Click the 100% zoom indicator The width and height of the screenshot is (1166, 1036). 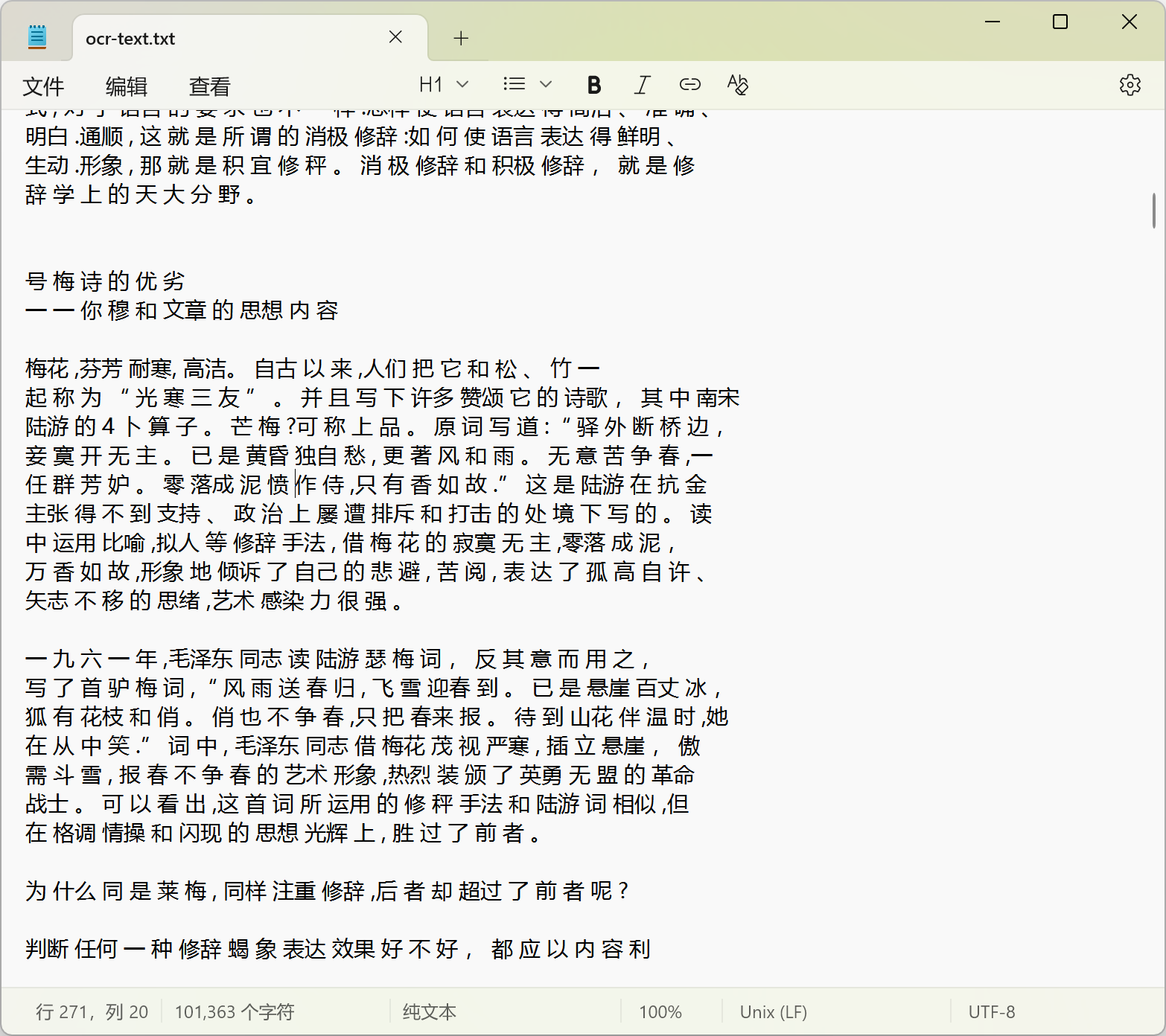(x=660, y=1011)
